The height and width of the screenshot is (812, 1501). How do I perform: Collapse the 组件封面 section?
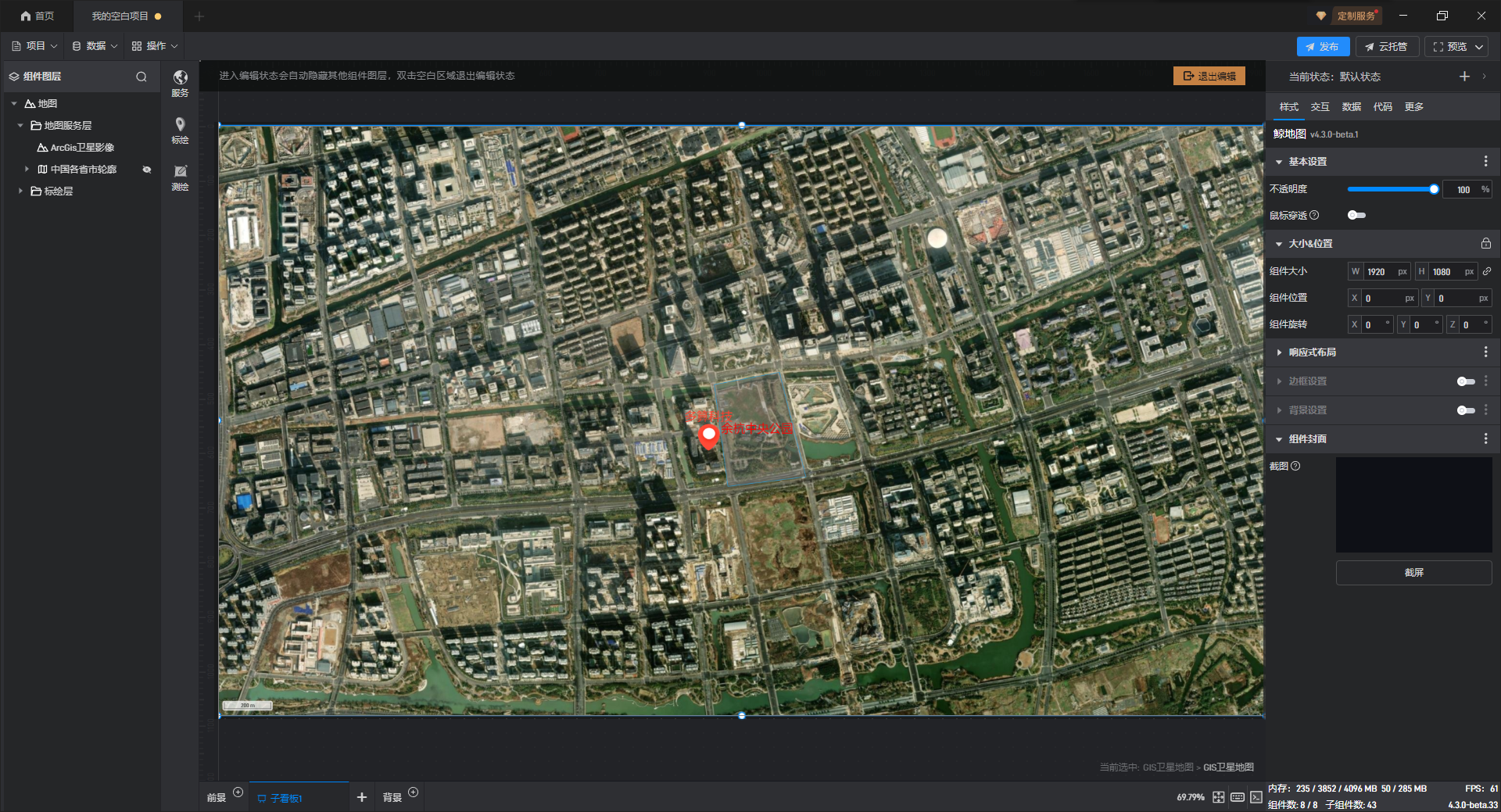click(1279, 439)
